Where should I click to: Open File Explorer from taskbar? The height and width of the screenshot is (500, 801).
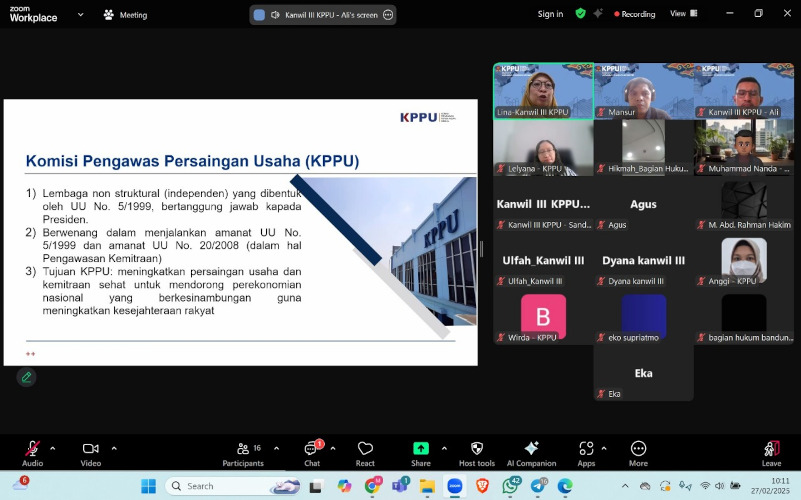point(427,486)
